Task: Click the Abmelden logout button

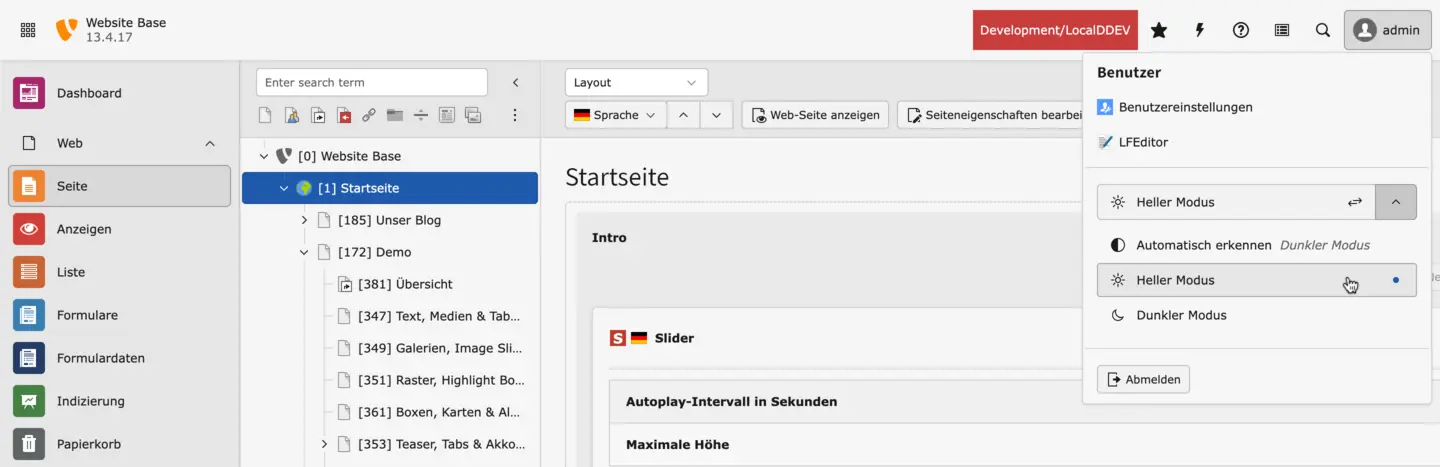Action: 1143,380
